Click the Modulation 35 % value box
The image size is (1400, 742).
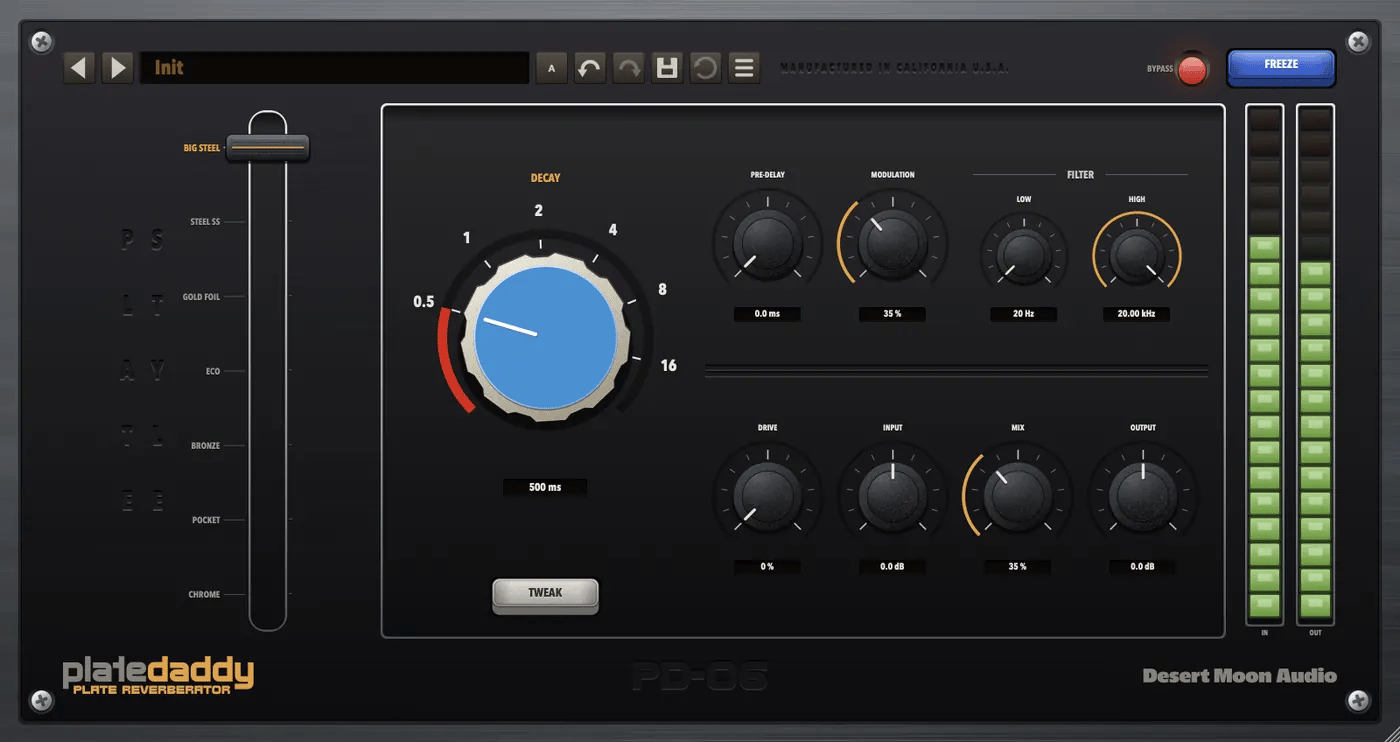point(892,314)
